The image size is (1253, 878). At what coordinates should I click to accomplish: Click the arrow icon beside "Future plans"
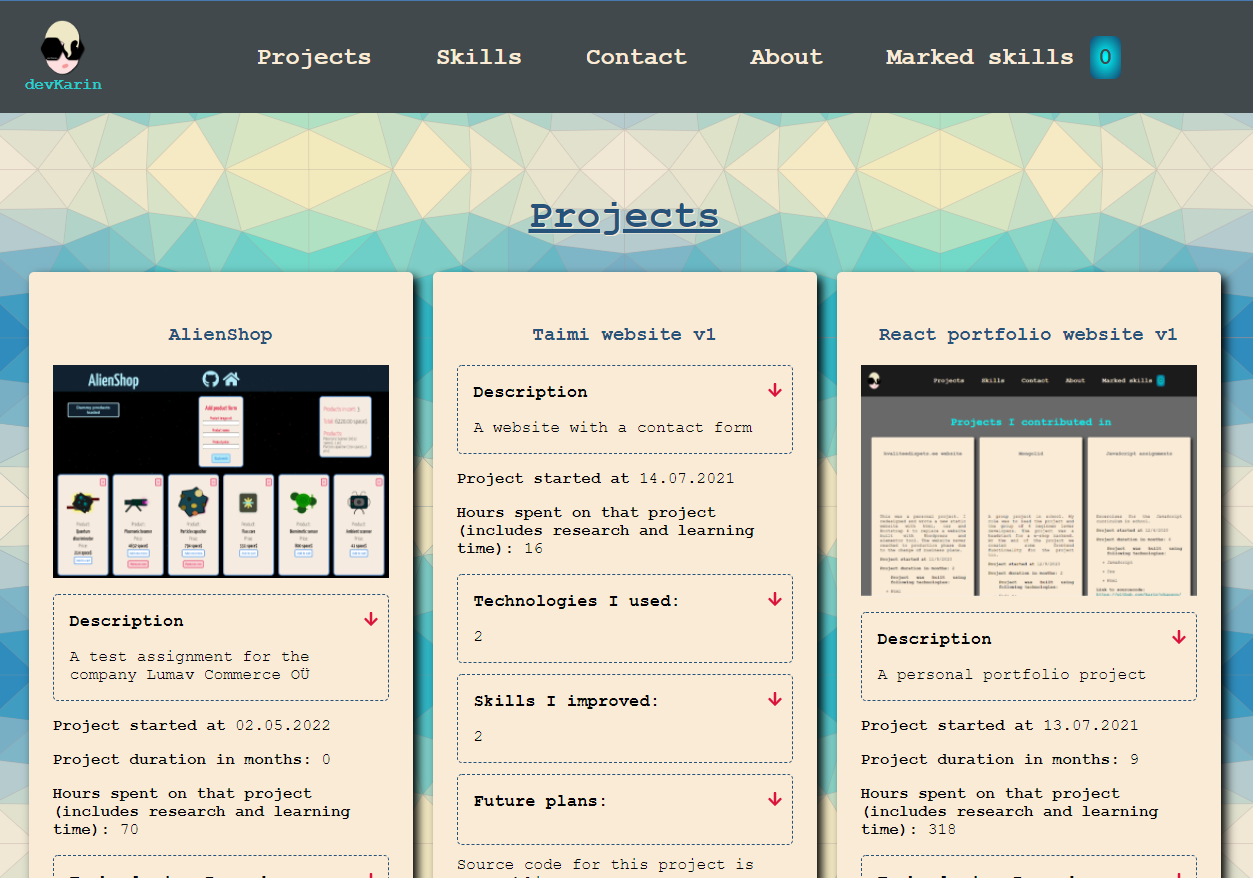[x=774, y=800]
